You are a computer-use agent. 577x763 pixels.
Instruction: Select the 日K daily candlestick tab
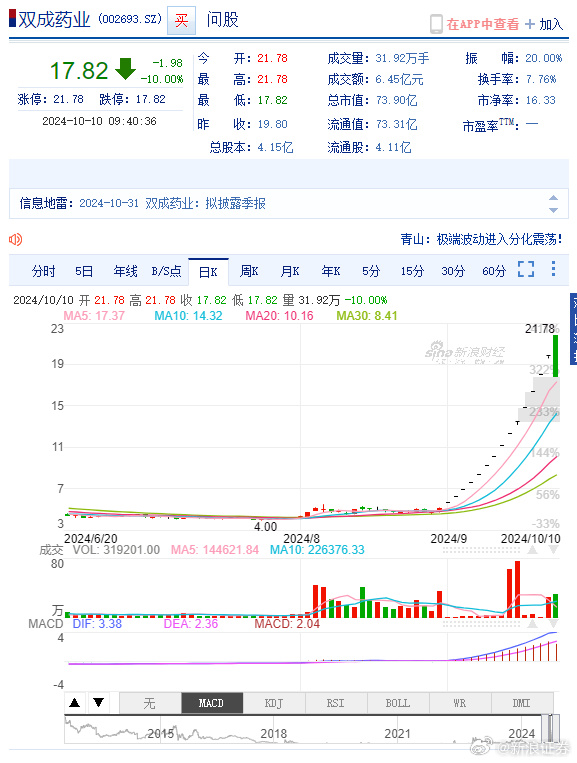click(208, 272)
